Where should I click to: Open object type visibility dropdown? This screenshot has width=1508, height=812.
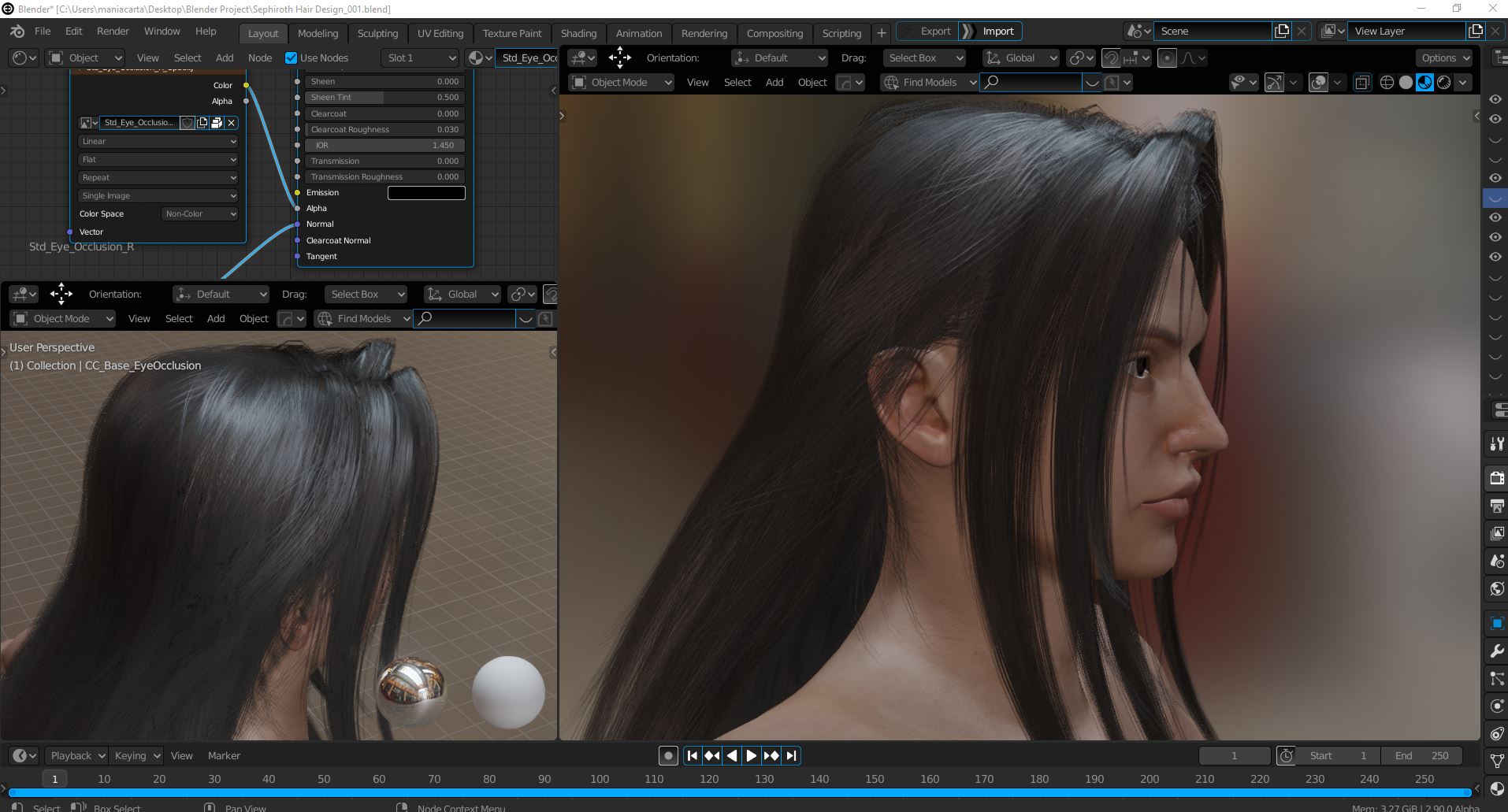tap(1243, 82)
